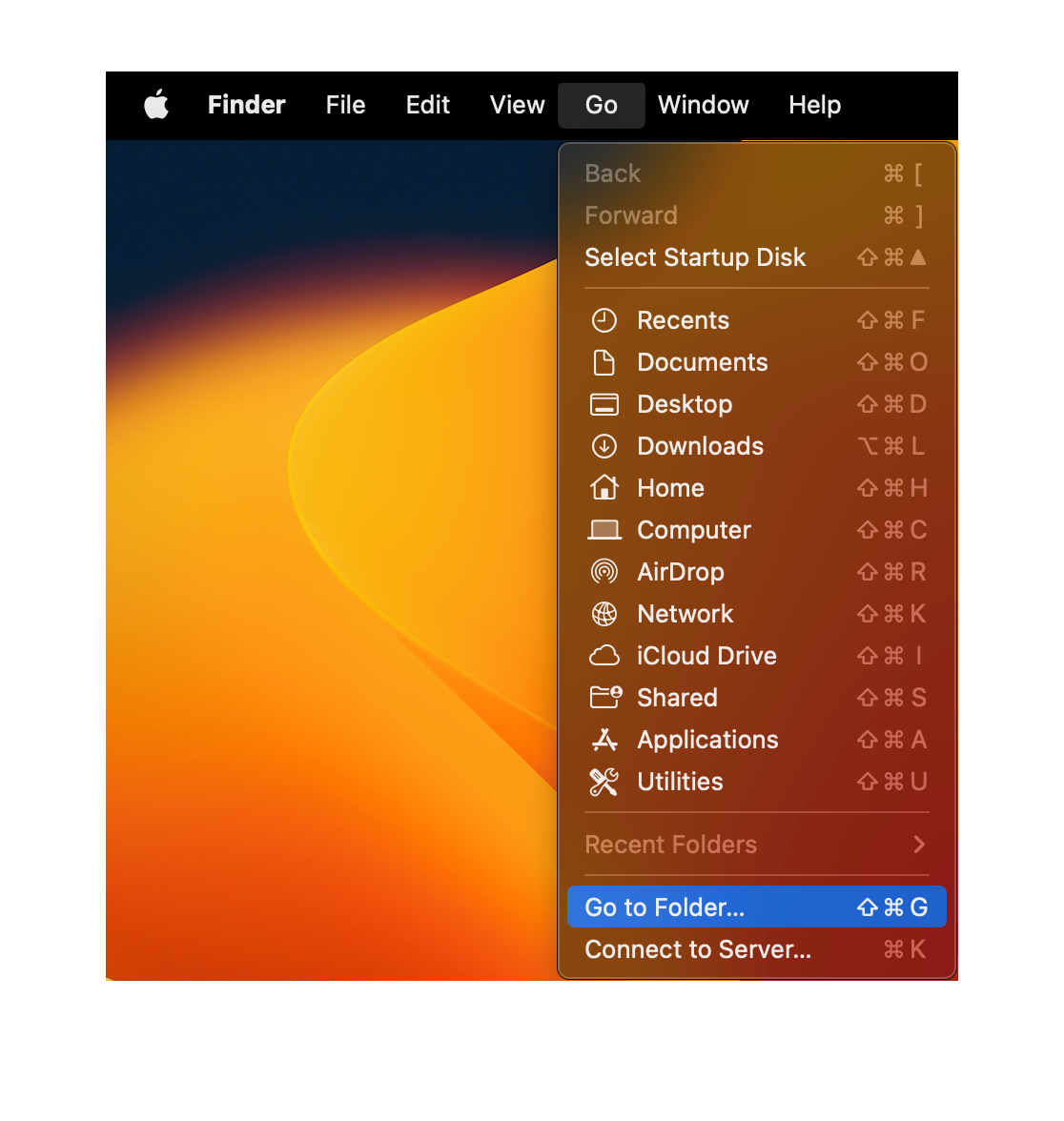This screenshot has height=1121, width=1064.
Task: Click the ⇧⌘A shortcut beside Applications
Action: point(892,740)
